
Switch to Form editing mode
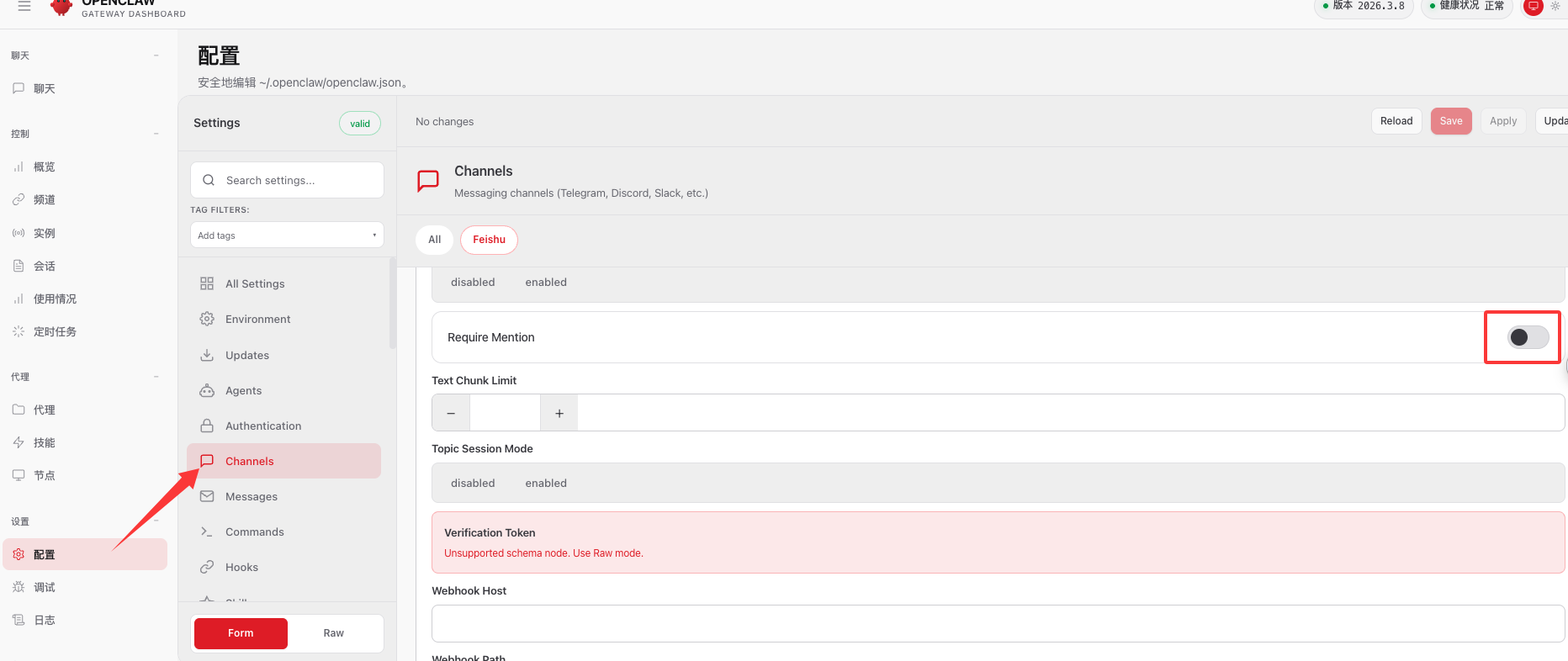point(241,633)
